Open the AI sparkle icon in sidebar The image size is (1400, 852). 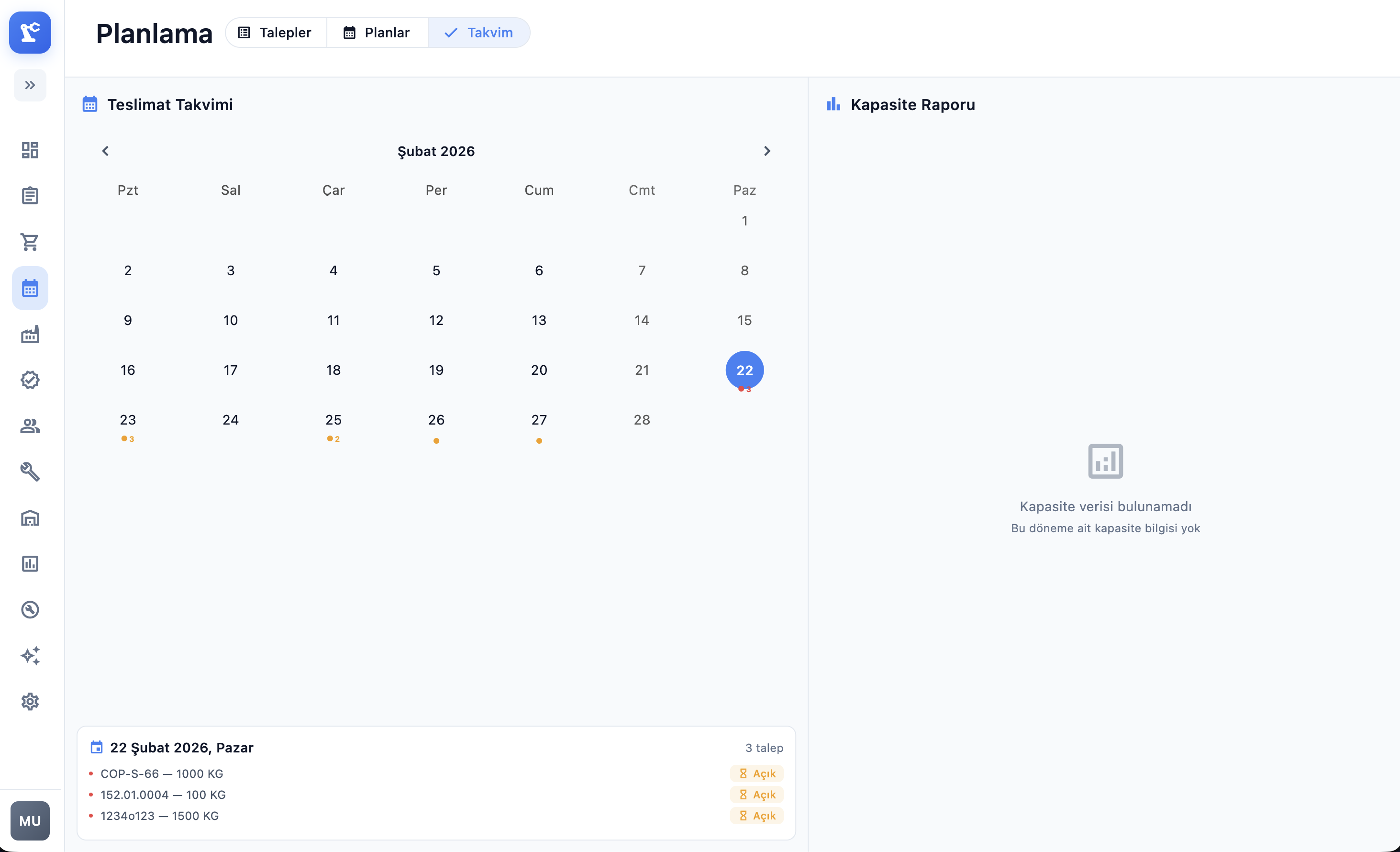pyautogui.click(x=30, y=656)
